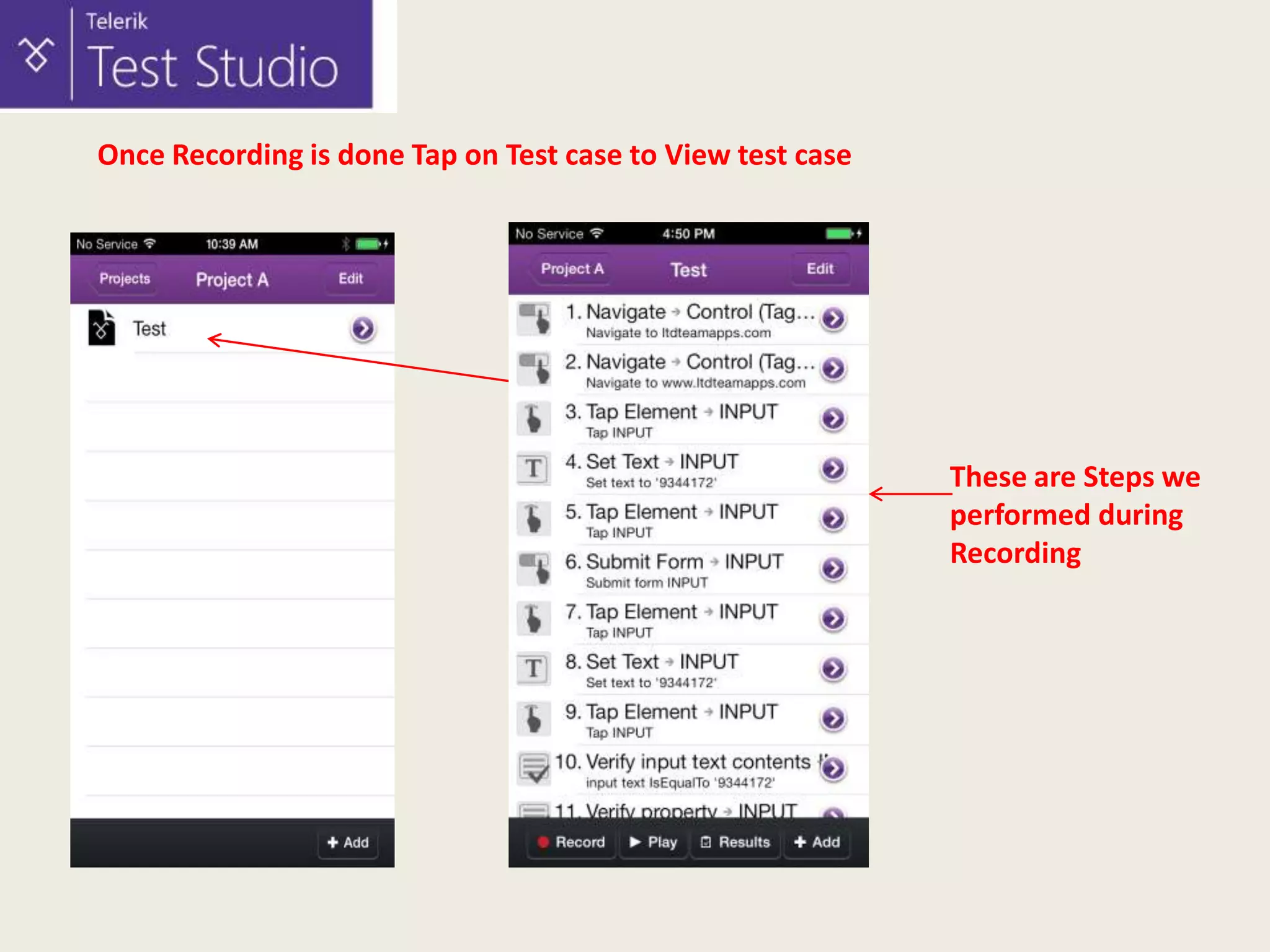Select step '6. Submit Form → INPUT'

click(x=674, y=562)
